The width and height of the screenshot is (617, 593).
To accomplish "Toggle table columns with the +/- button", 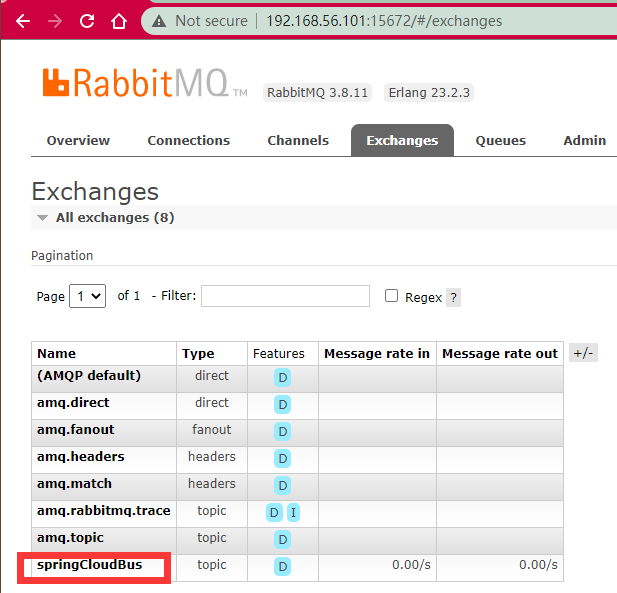I will 583,353.
